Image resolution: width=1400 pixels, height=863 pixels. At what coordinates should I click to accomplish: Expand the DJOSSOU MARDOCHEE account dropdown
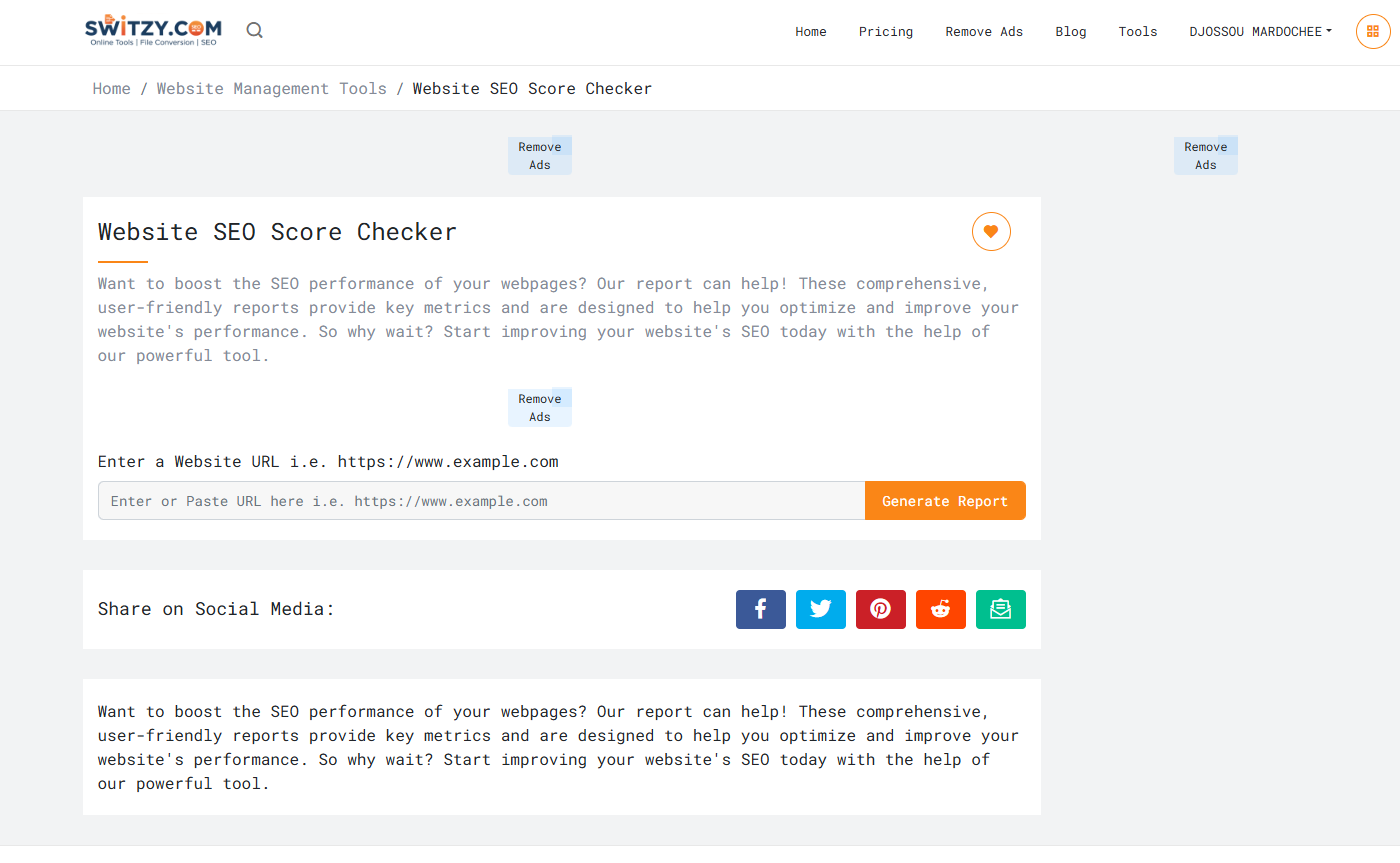[x=1260, y=32]
